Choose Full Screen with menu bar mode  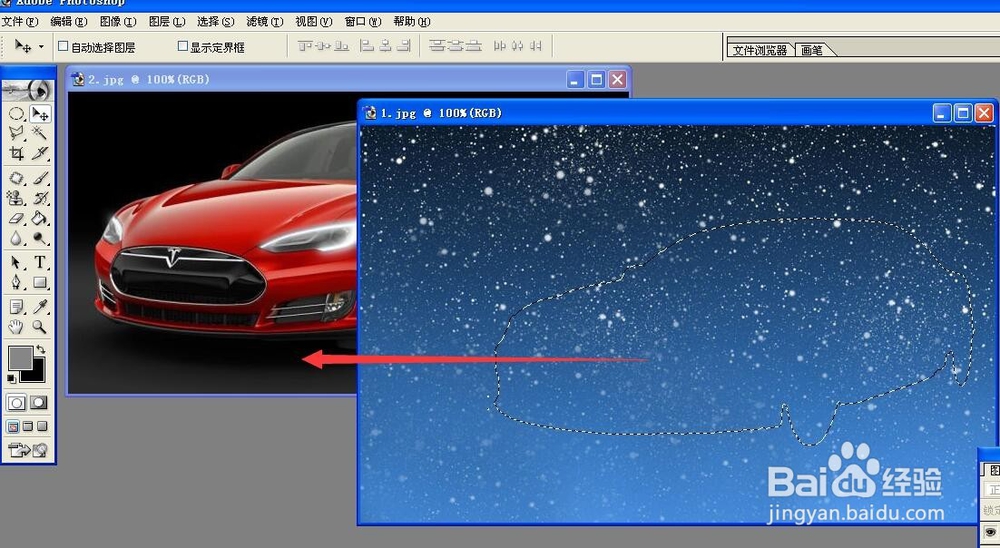(x=28, y=426)
